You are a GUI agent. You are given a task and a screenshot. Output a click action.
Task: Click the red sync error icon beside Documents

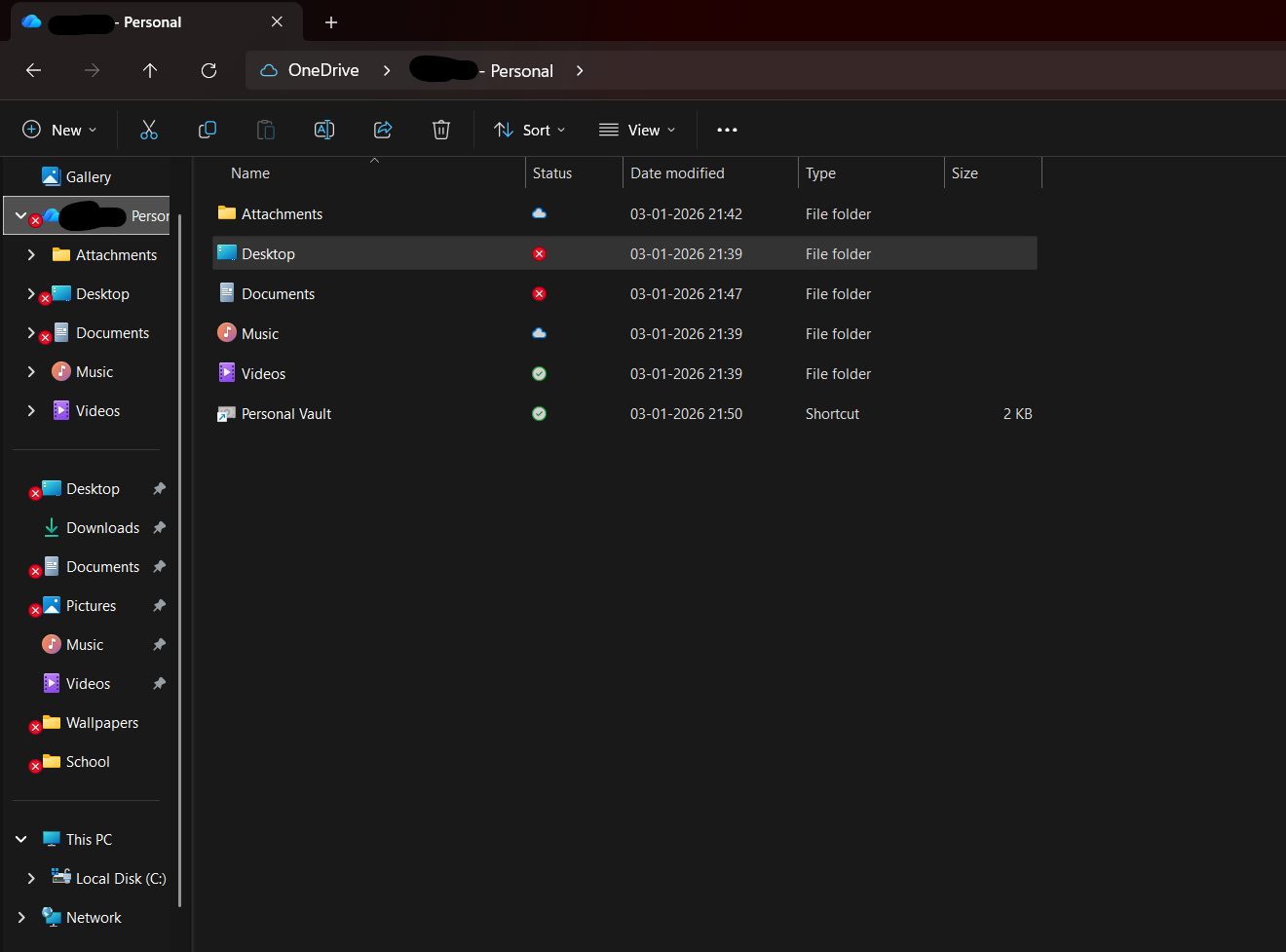pyautogui.click(x=539, y=293)
